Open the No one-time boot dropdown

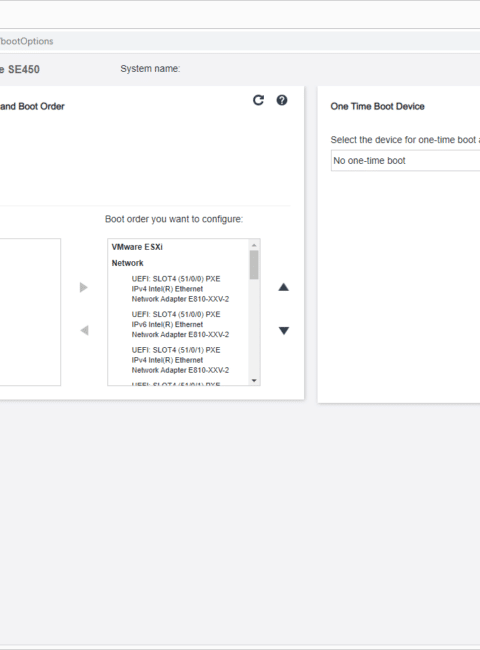point(405,160)
